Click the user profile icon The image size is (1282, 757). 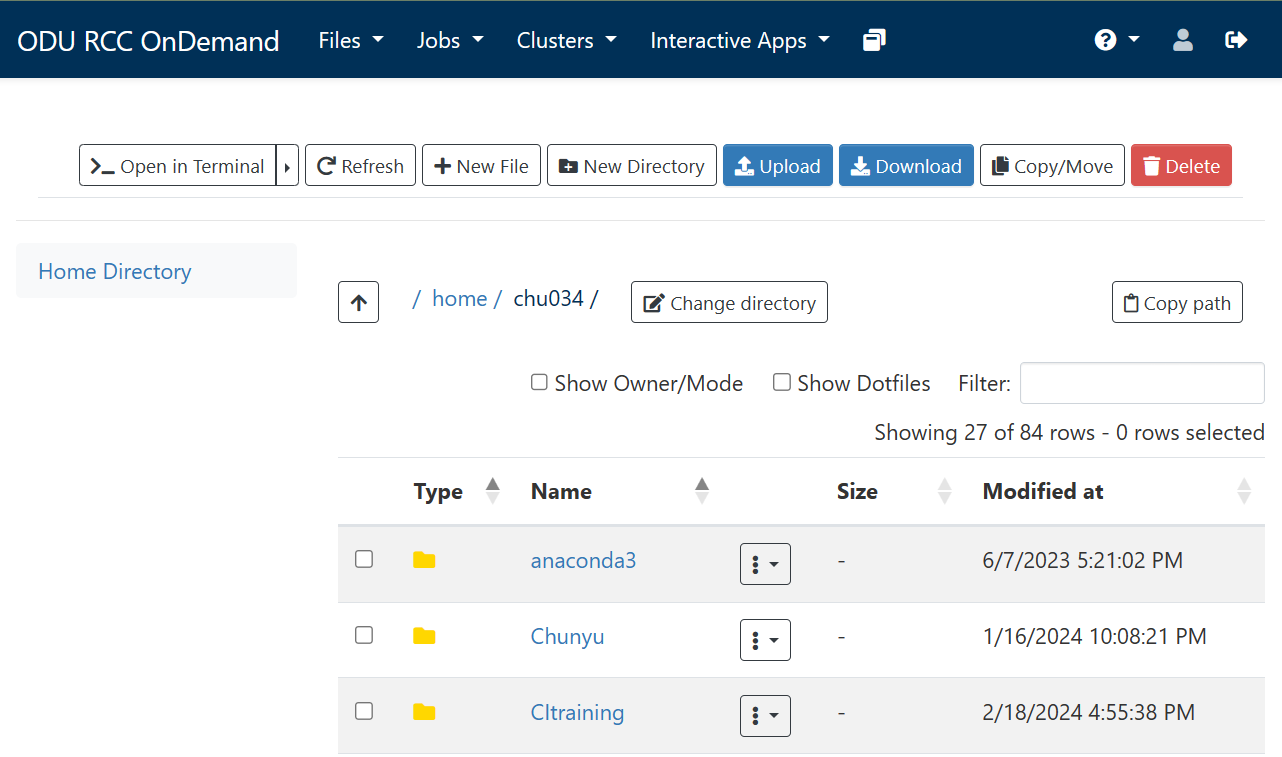point(1183,40)
